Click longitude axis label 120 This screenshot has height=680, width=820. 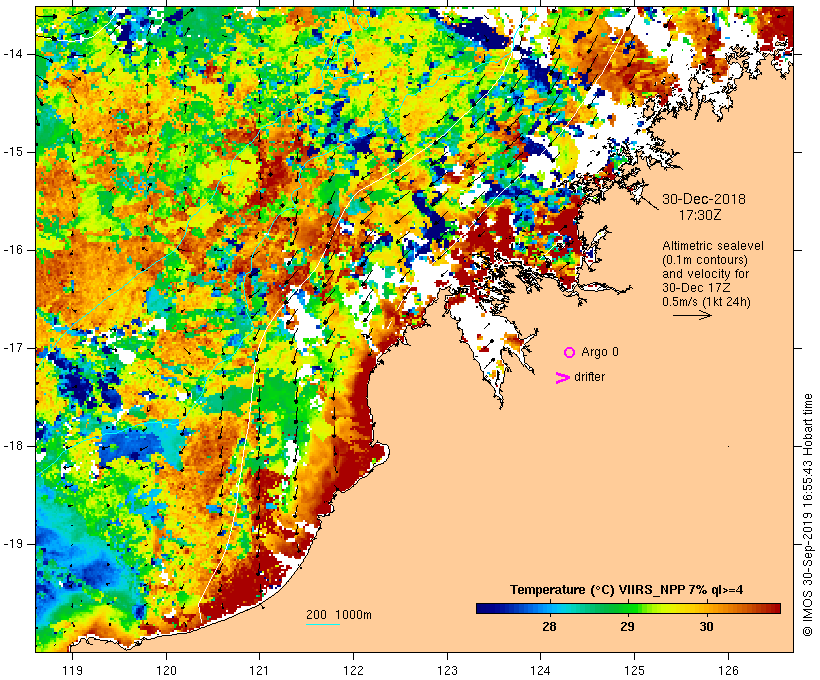click(x=166, y=670)
